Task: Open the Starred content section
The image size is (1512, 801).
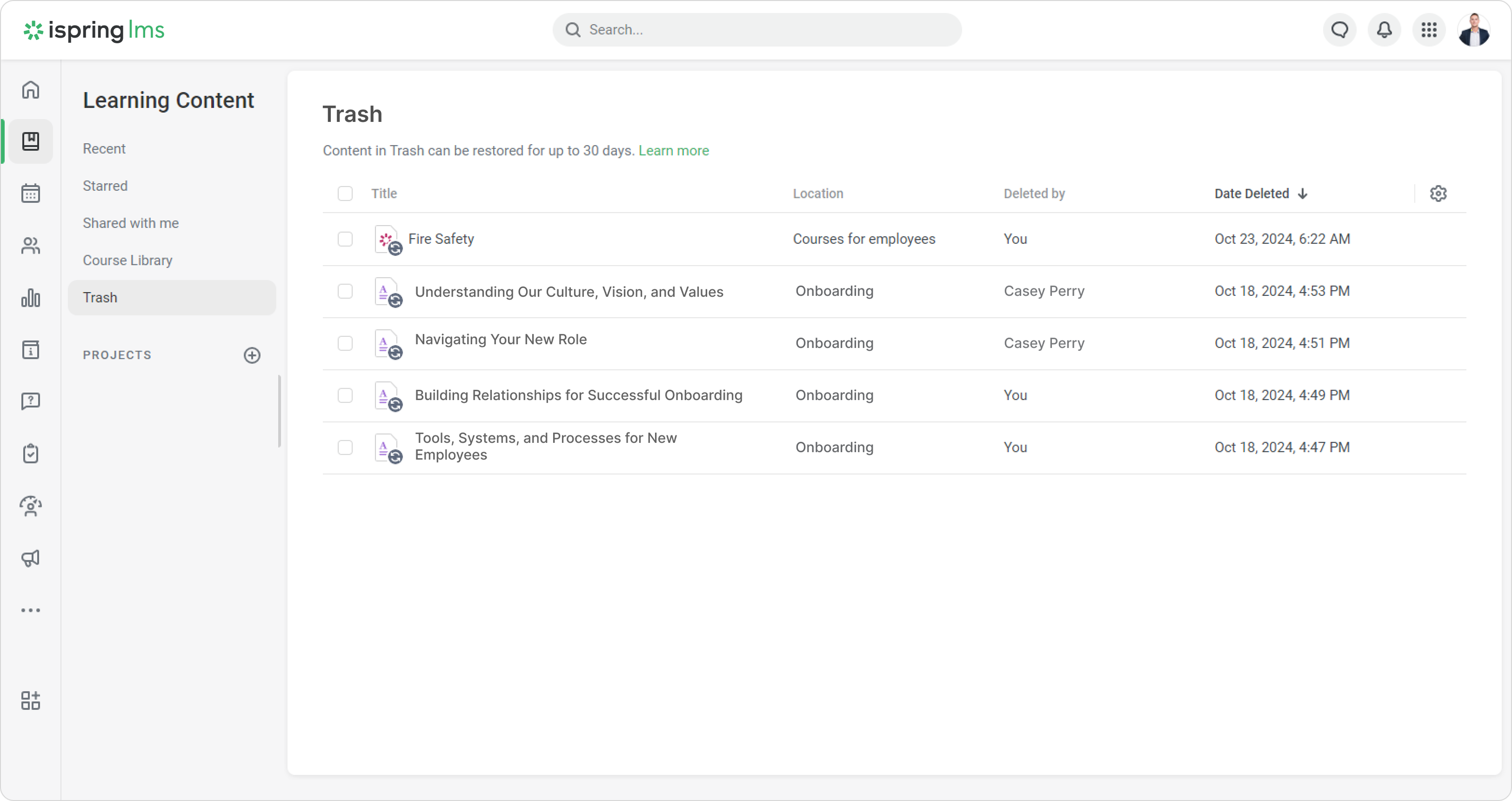Action: click(x=105, y=186)
